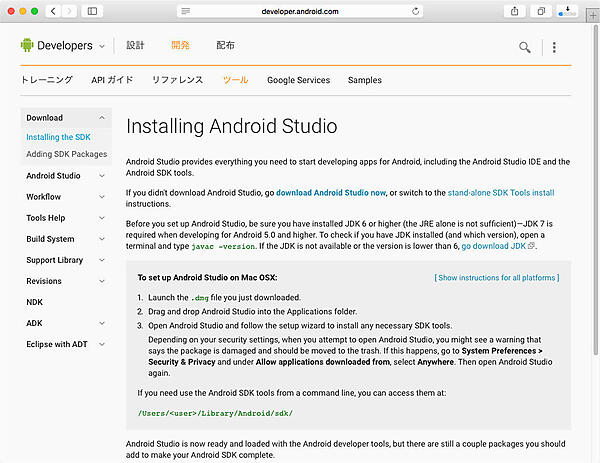Click the developer.android.com address bar
Image resolution: width=600 pixels, height=463 pixels.
click(300, 11)
